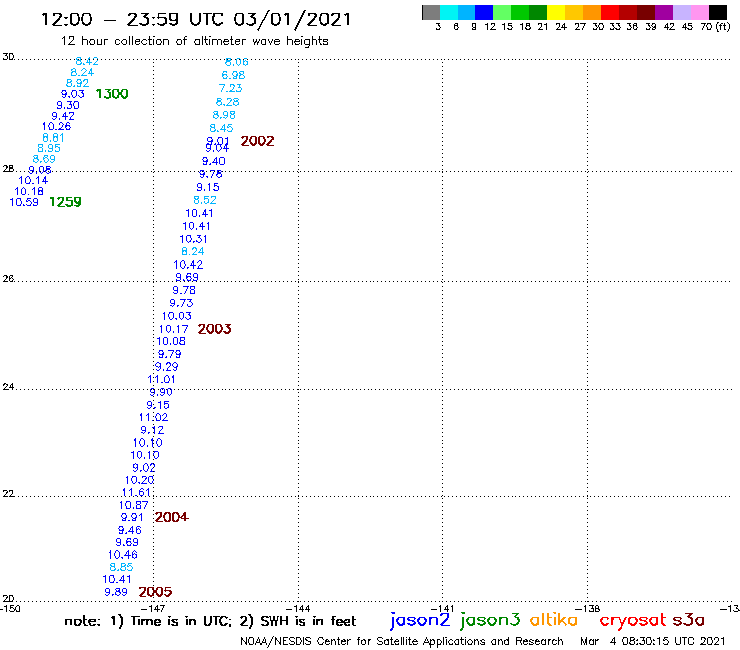Select the 9.03 reading beside 1300

[x=73, y=94]
